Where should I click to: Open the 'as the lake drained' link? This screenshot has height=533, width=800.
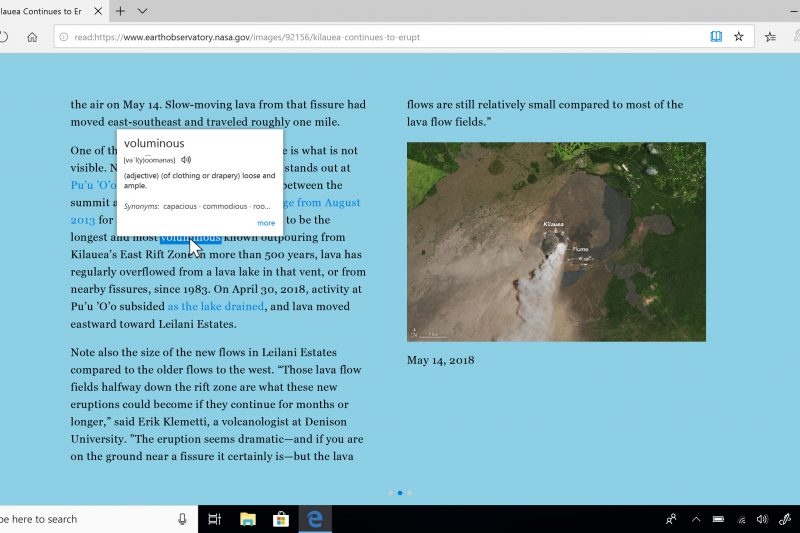coord(216,307)
